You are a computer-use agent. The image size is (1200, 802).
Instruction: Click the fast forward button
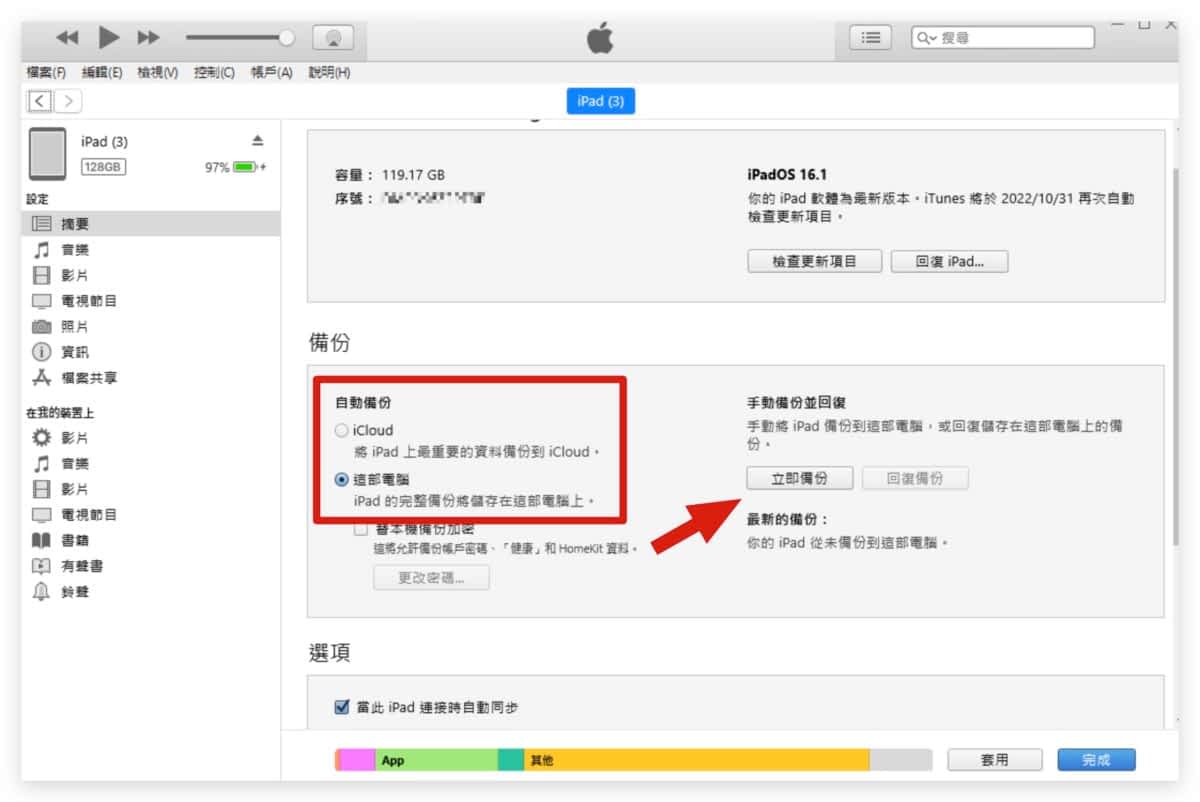148,38
